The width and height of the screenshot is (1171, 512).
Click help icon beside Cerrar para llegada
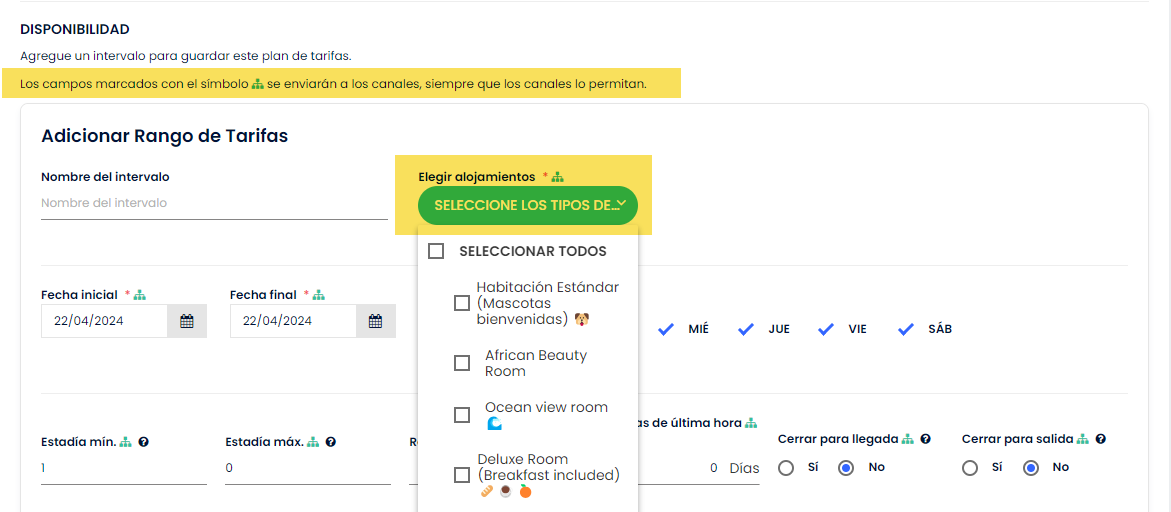point(926,439)
